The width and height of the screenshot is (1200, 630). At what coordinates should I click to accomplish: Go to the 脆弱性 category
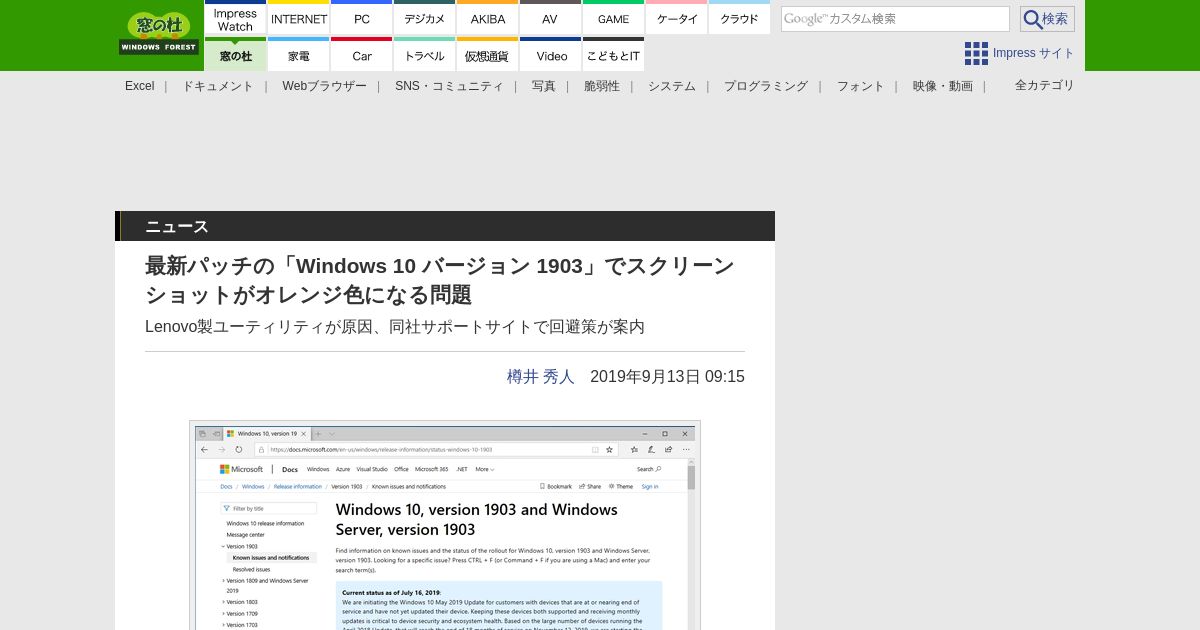(x=602, y=86)
